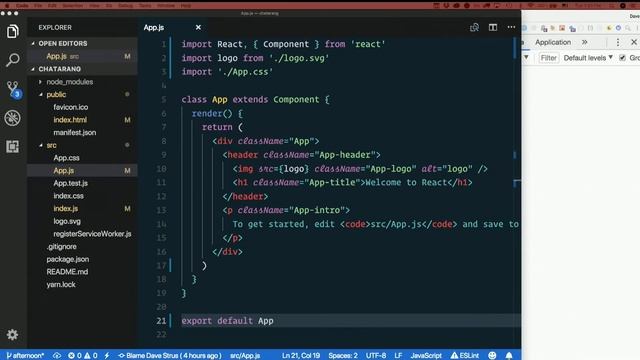The image size is (640, 360).
Task: Open App.test.js in the explorer
Action: point(71,183)
